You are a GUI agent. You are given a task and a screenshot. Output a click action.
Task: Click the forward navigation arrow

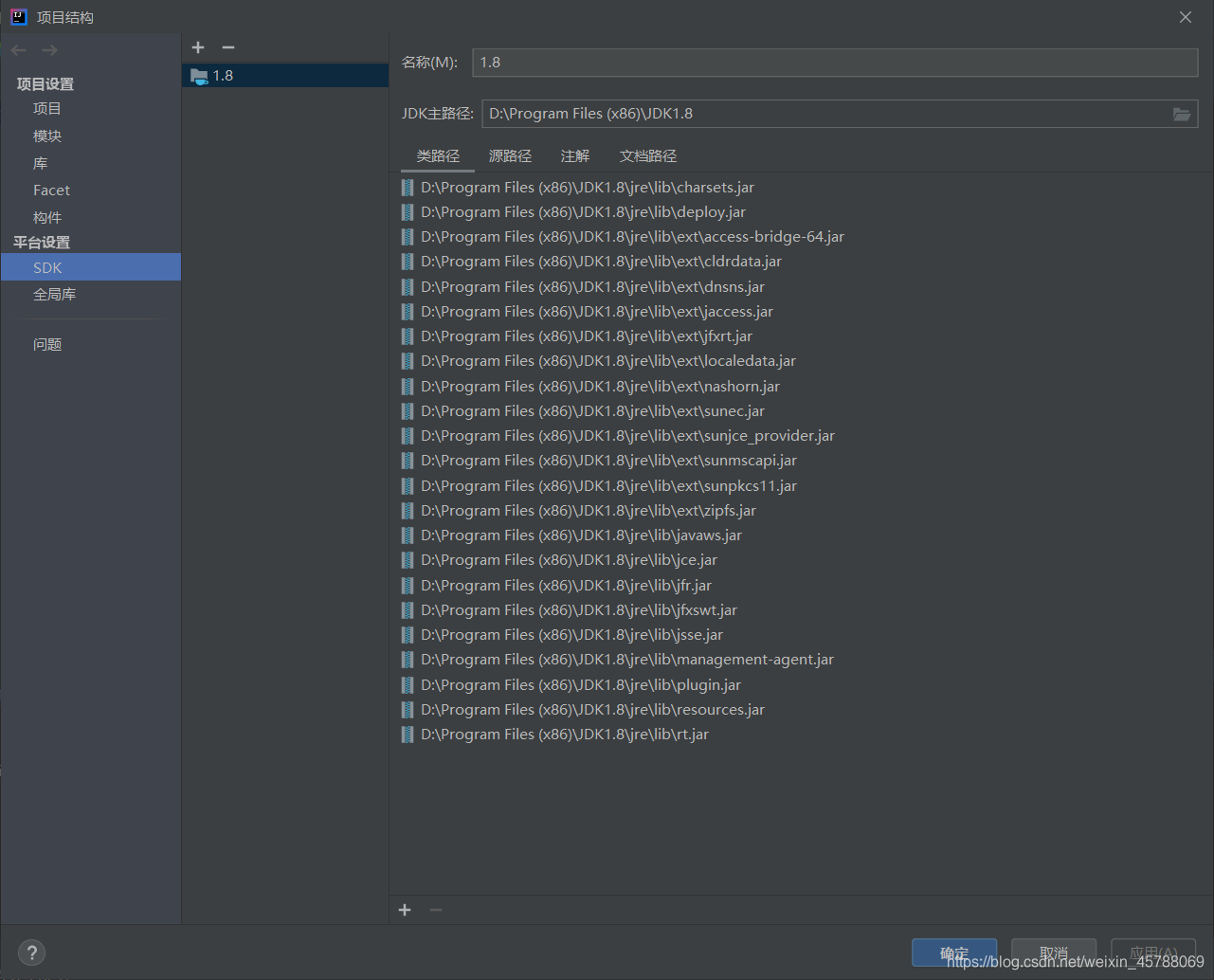point(50,50)
